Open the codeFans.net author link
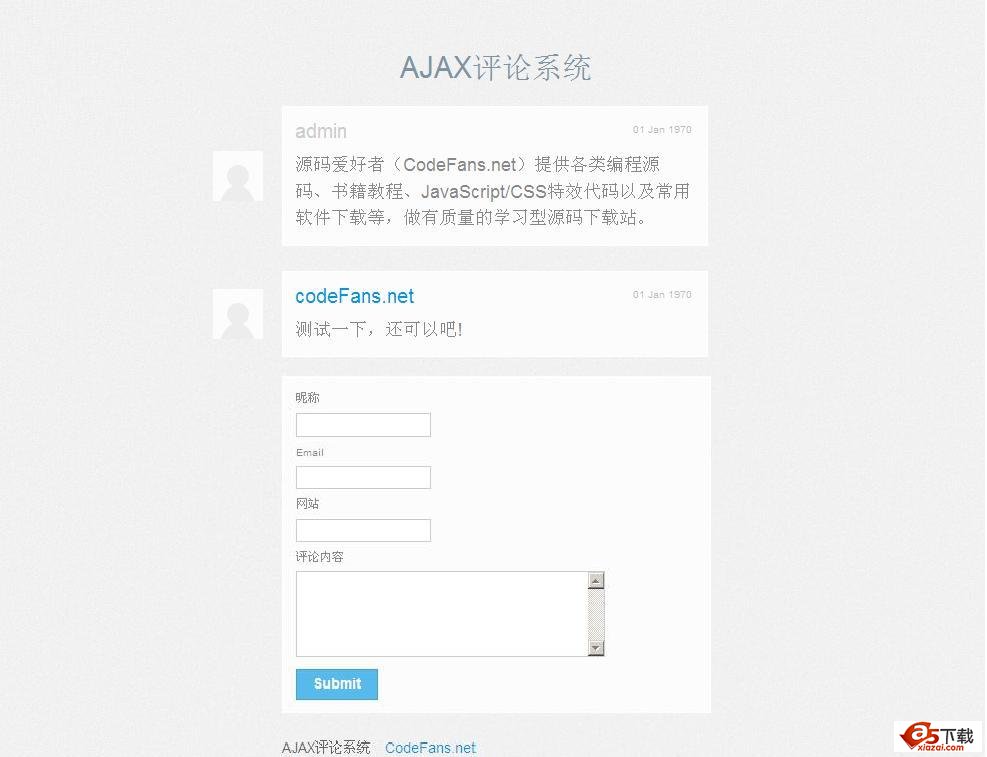Image resolution: width=987 pixels, height=757 pixels. (354, 296)
